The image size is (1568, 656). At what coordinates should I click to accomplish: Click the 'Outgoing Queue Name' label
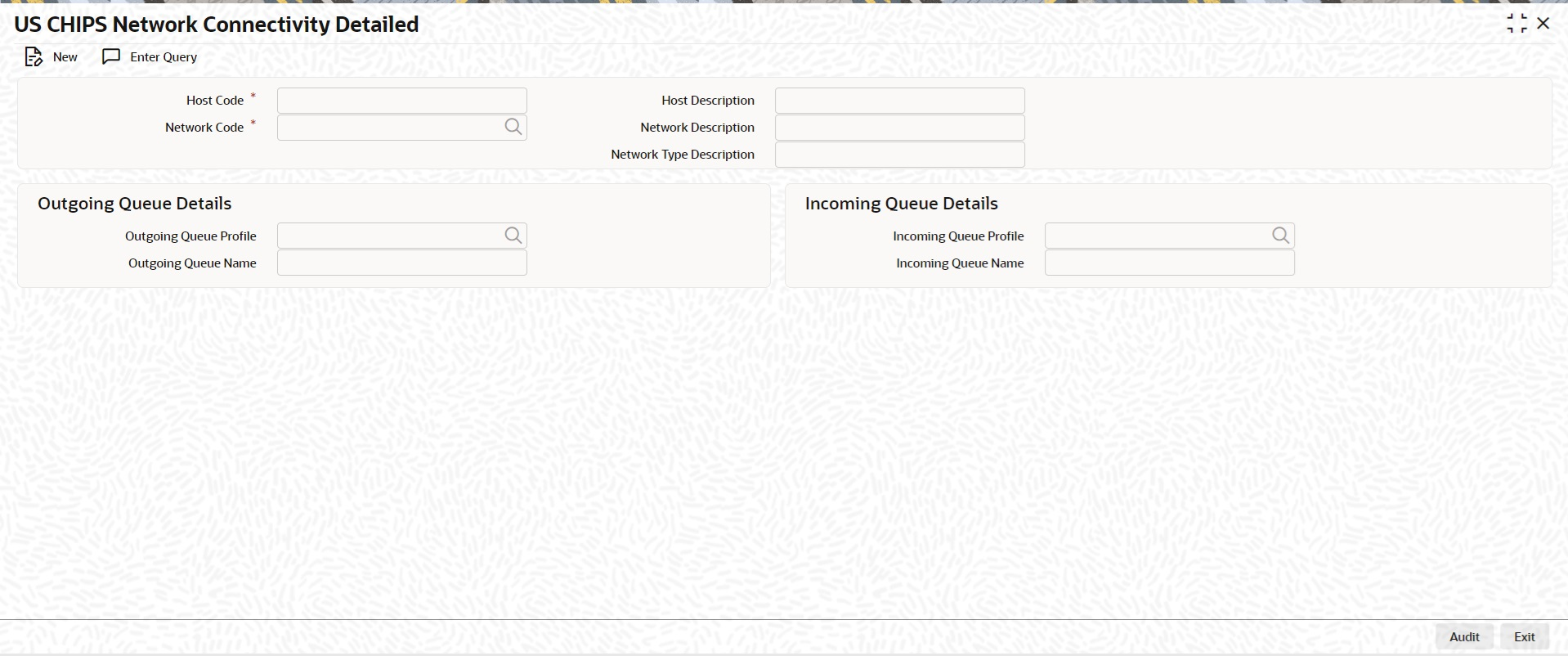[192, 263]
